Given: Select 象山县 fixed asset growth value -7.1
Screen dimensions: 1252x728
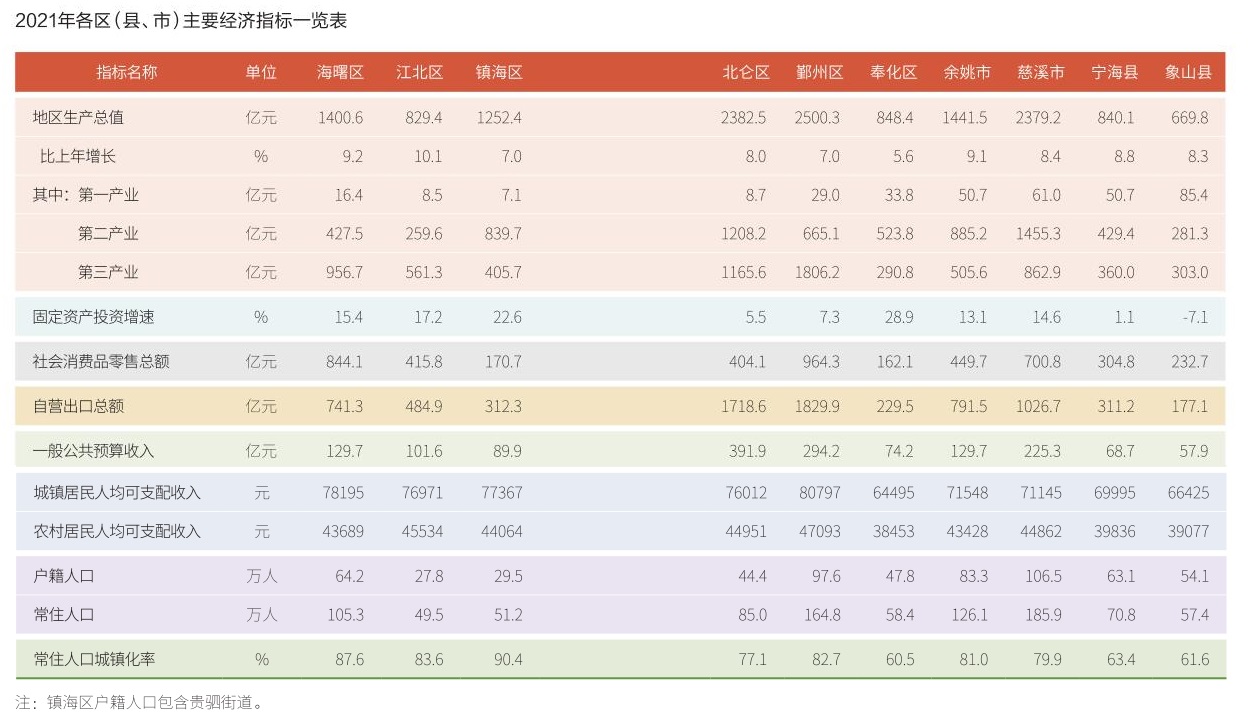Looking at the screenshot, I should [1193, 317].
